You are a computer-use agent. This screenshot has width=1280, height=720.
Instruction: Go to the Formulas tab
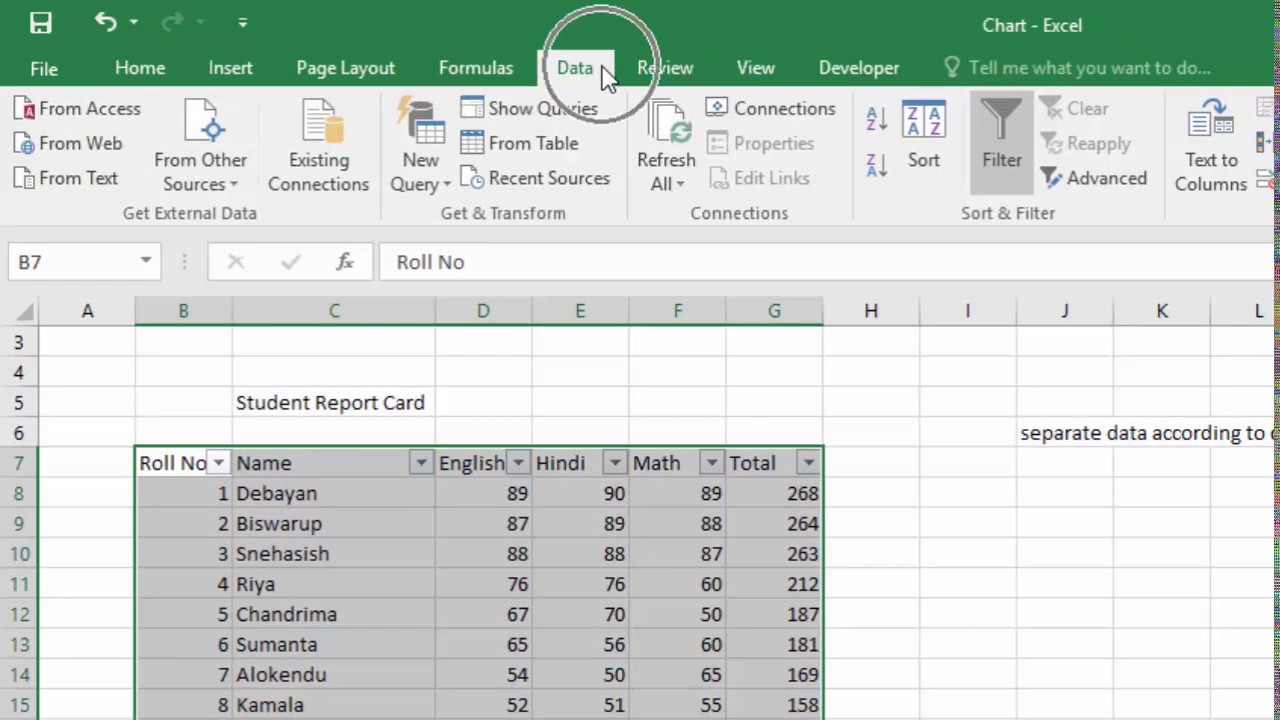click(x=476, y=68)
